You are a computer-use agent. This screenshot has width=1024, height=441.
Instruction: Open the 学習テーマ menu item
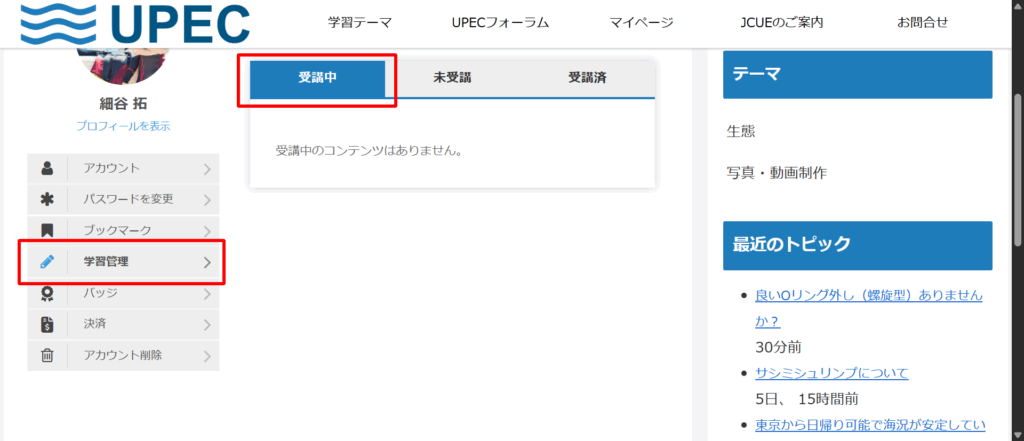point(360,23)
